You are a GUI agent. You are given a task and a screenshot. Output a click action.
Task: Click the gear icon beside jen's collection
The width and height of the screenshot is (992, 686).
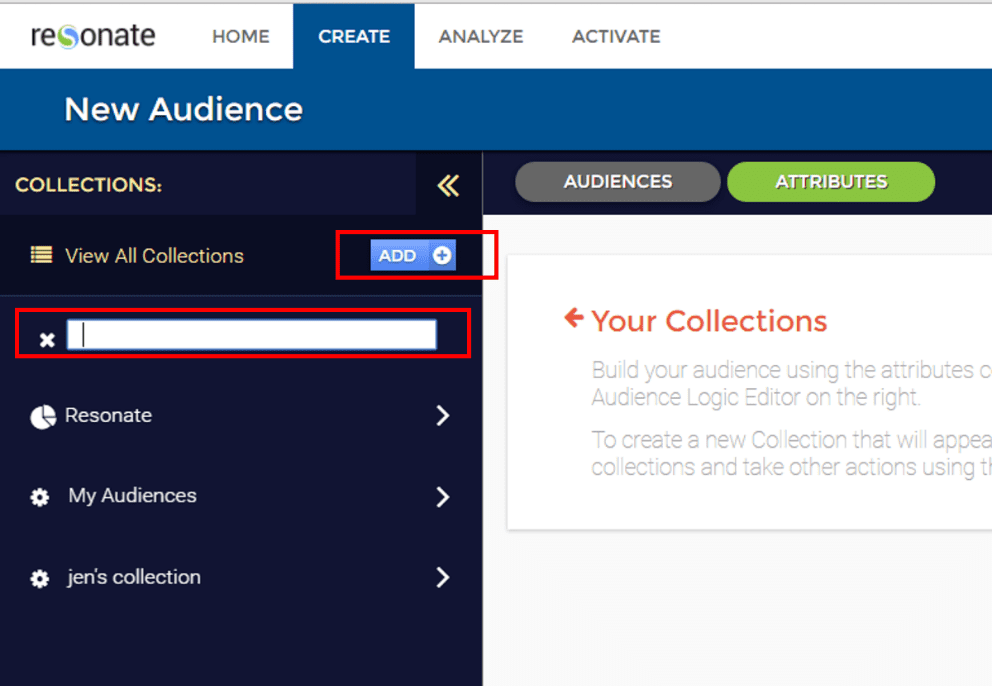click(40, 578)
